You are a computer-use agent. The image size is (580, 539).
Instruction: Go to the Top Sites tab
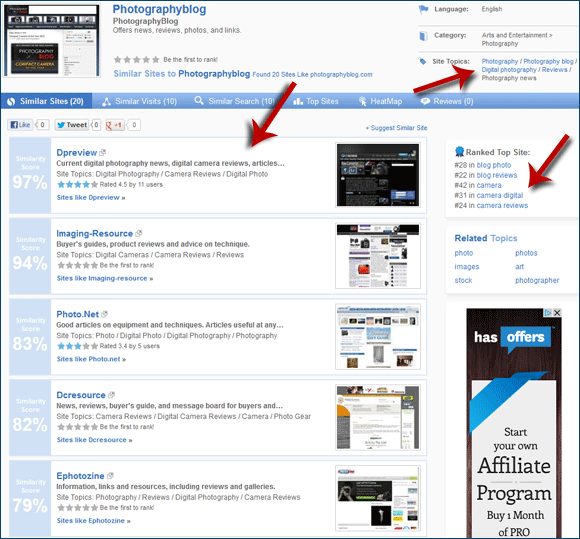(316, 101)
